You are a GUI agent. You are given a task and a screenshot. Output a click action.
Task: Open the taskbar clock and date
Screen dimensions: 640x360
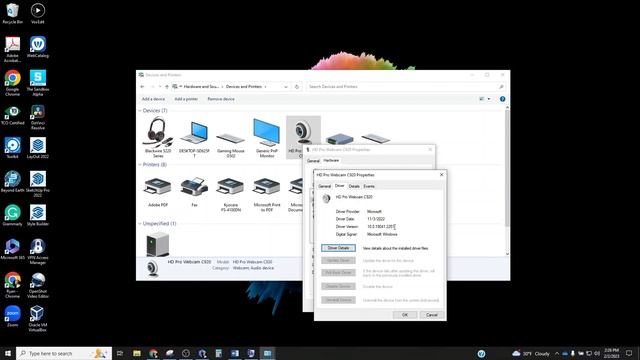point(611,353)
